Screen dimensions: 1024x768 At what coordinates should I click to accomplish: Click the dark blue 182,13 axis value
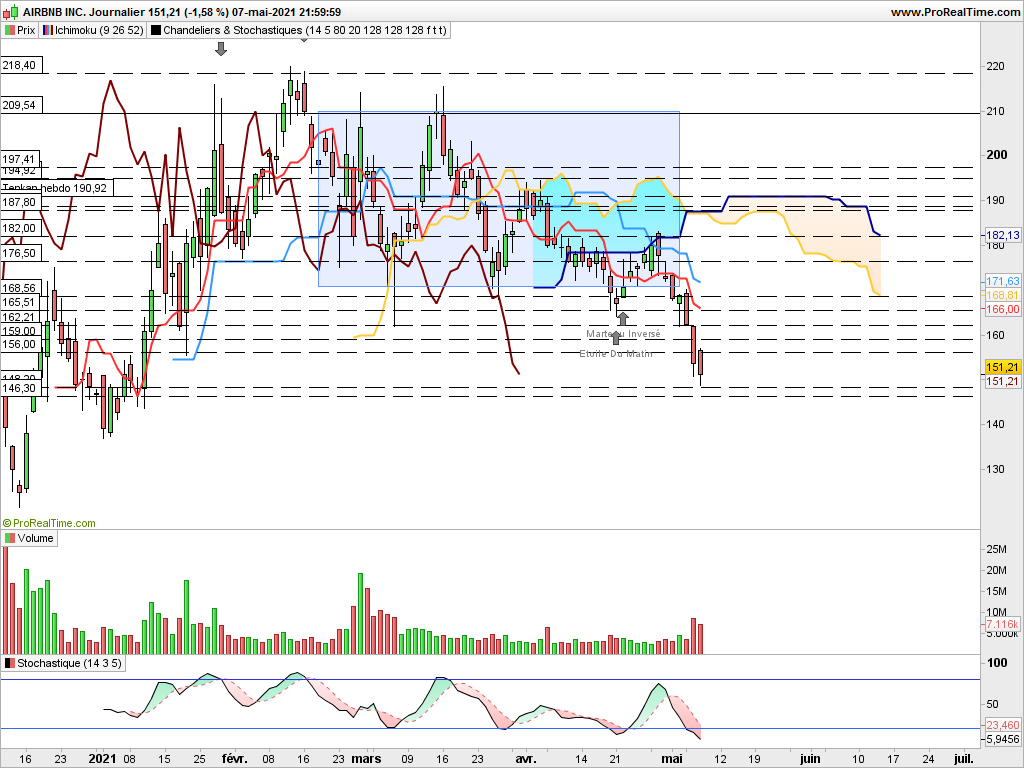click(x=1002, y=235)
